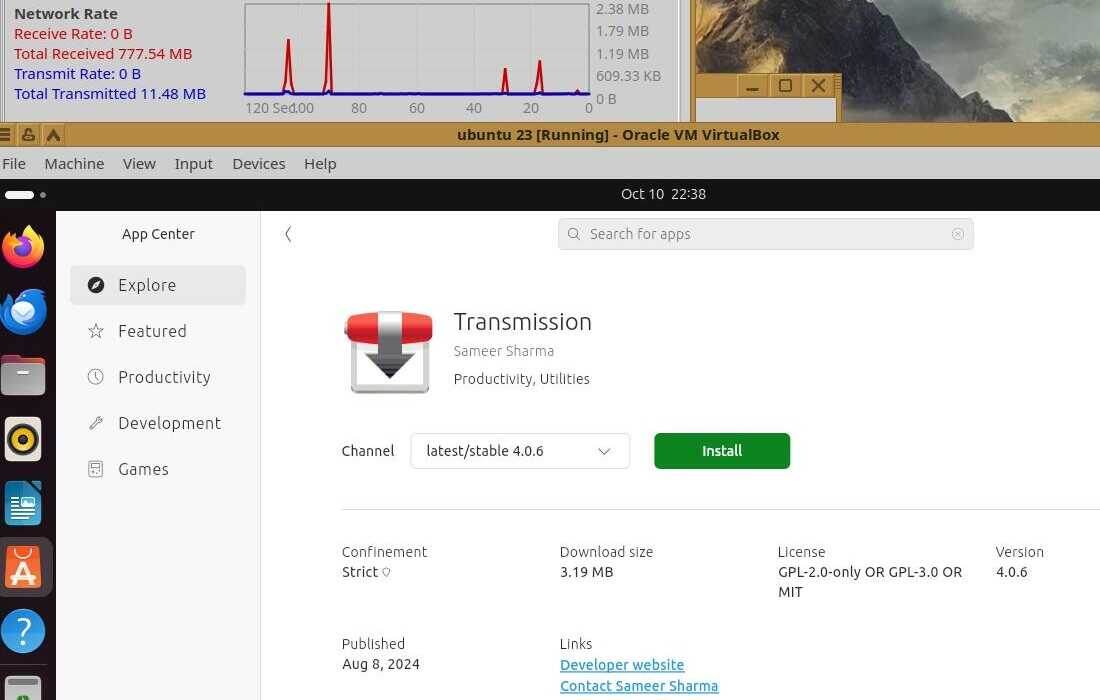The image size is (1100, 700).
Task: Click the Transmission title text
Action: point(523,321)
